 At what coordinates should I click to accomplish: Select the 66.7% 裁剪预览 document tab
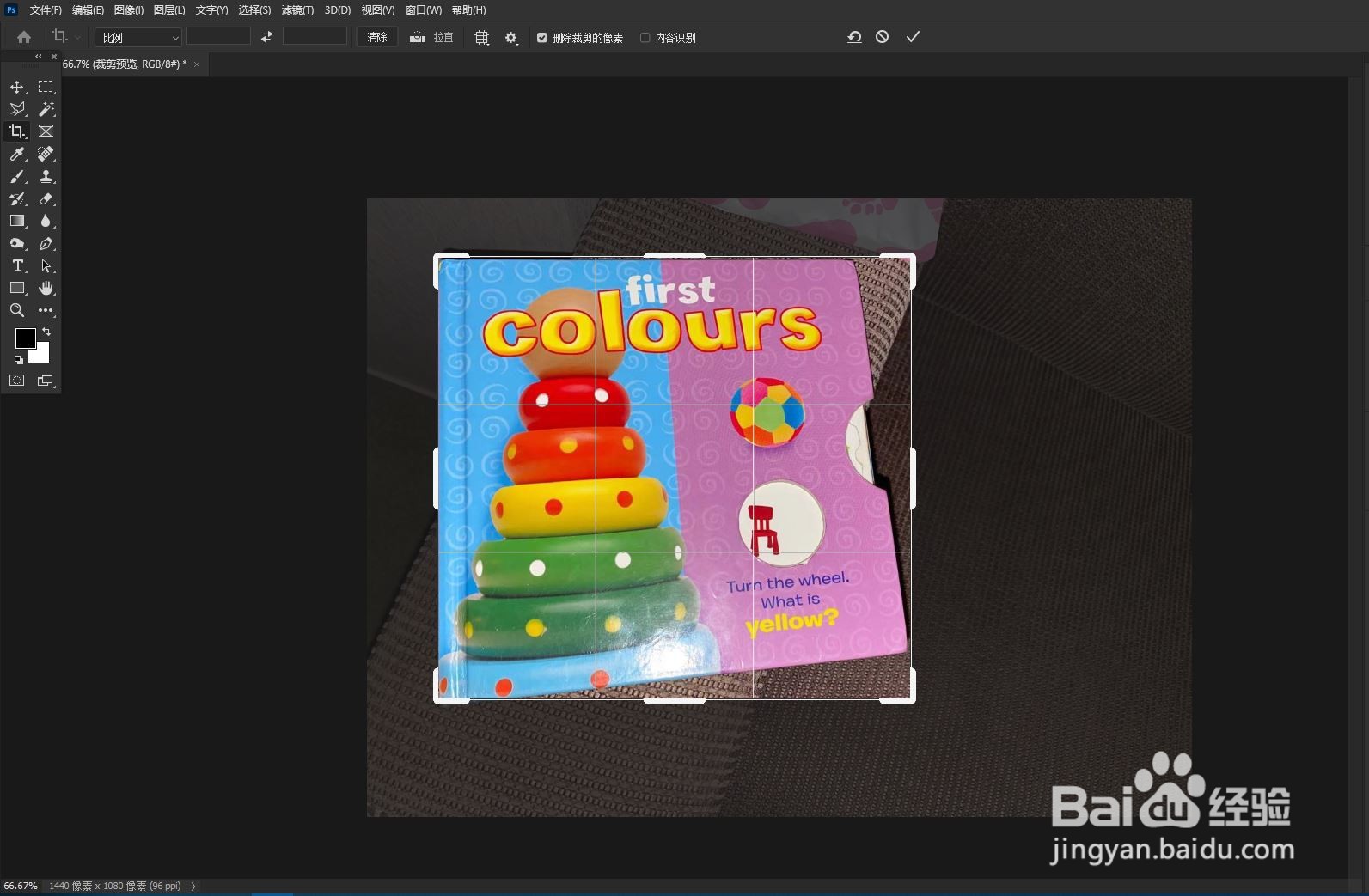pyautogui.click(x=125, y=64)
